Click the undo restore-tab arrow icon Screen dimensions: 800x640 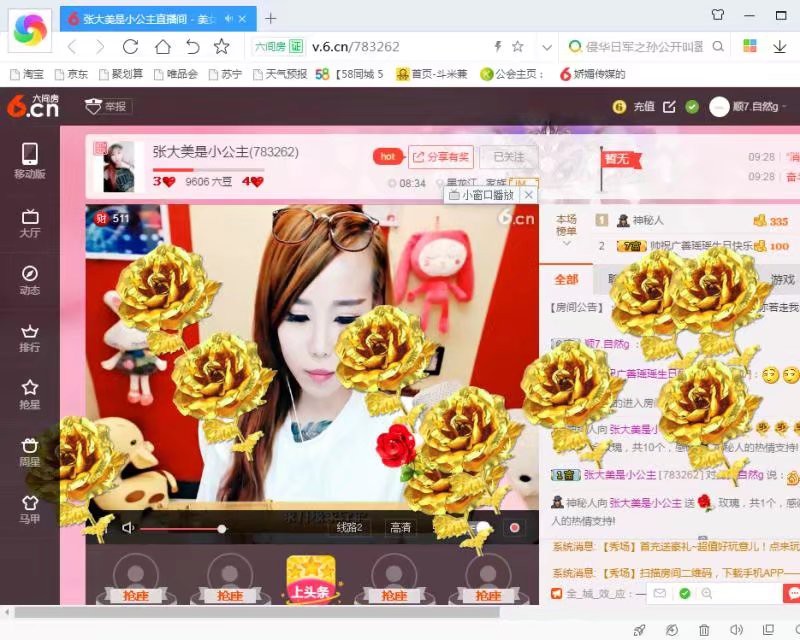pyautogui.click(x=192, y=47)
